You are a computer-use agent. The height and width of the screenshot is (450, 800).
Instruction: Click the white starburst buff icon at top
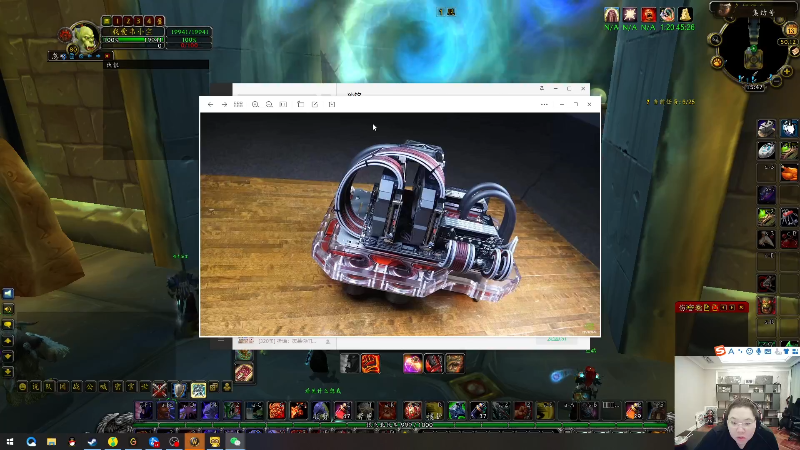click(630, 14)
